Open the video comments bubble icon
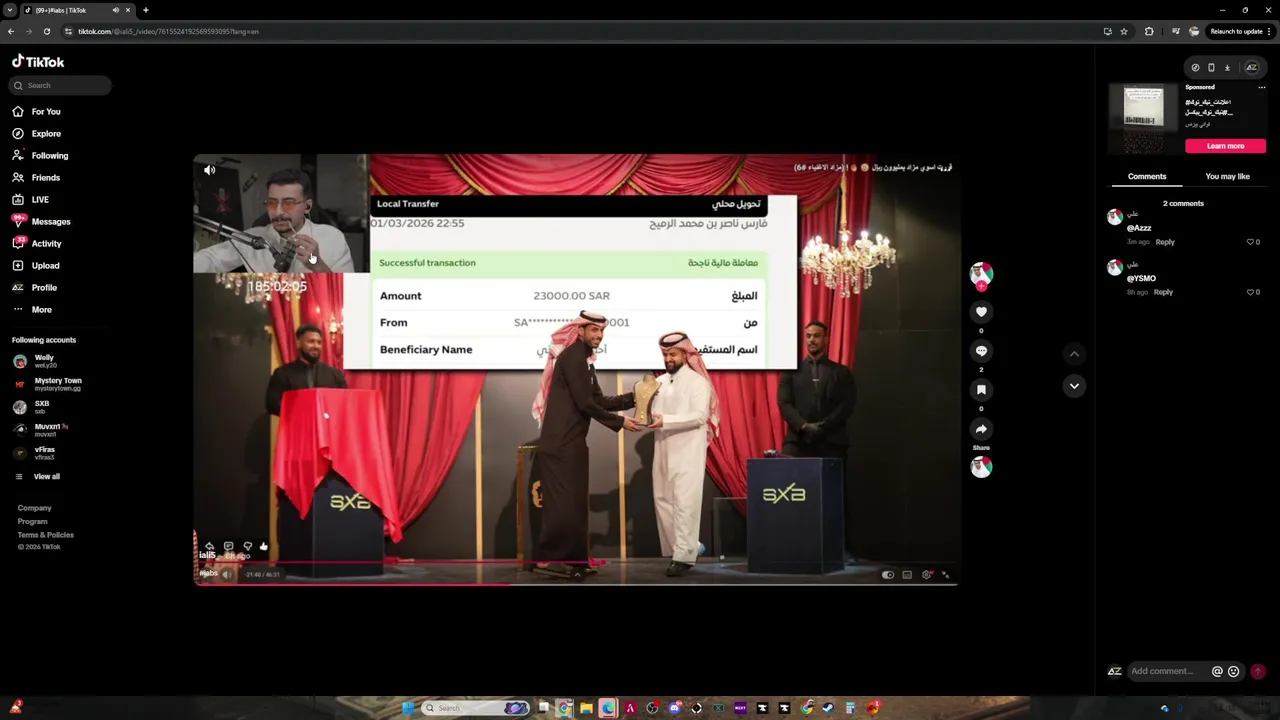 coord(981,351)
